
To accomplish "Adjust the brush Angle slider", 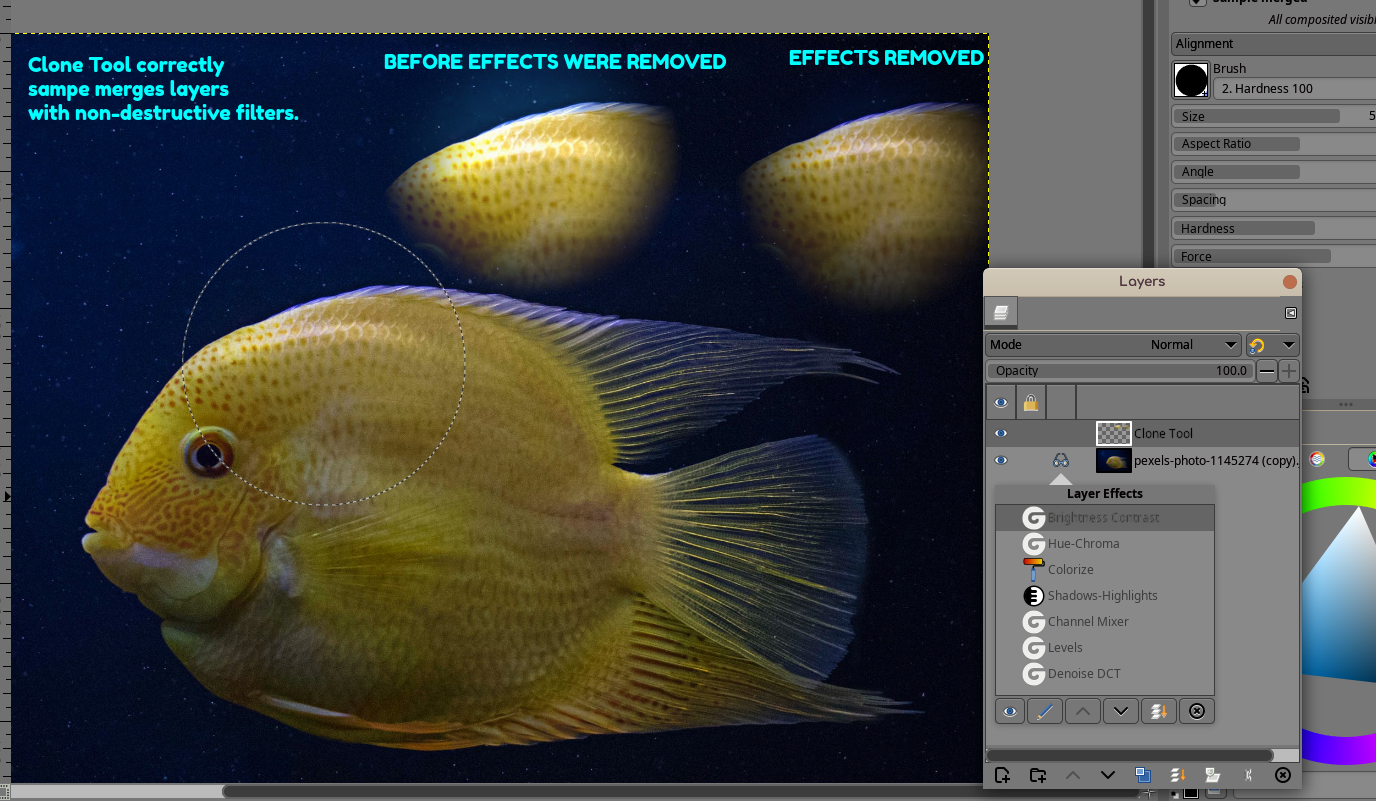I will 1273,172.
